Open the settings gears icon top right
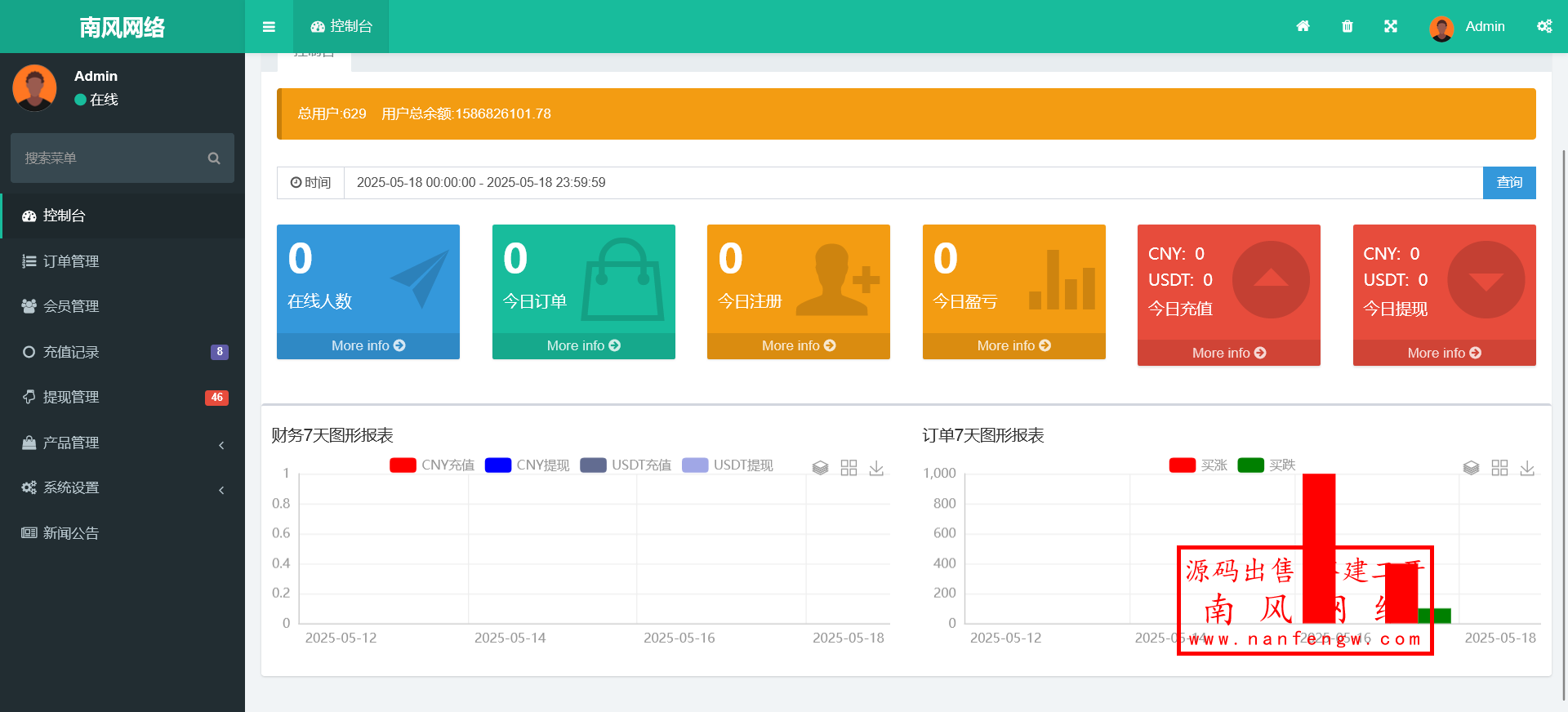Viewport: 1568px width, 712px height. coord(1544,26)
